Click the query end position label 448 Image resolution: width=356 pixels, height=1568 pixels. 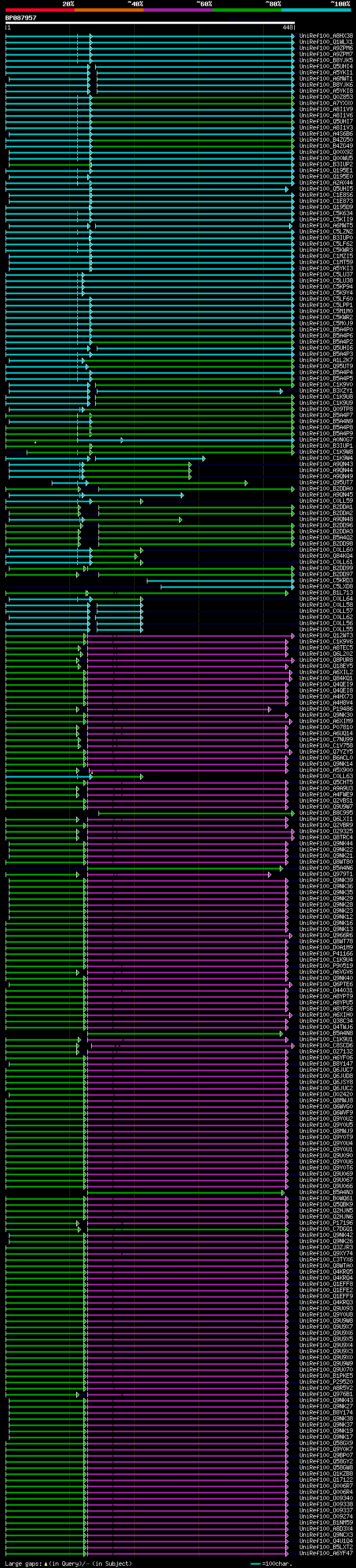point(288,27)
